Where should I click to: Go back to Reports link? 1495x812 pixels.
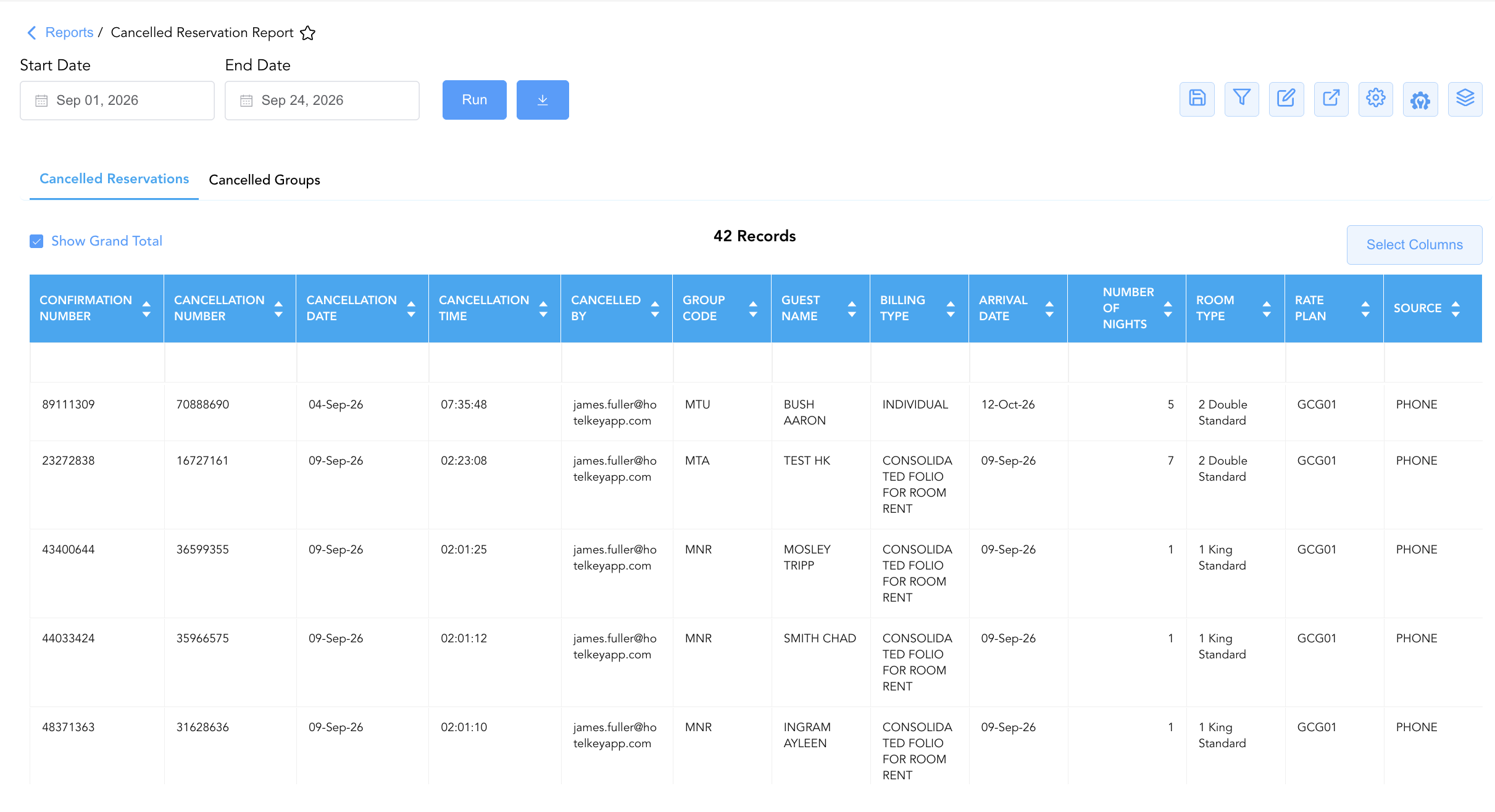69,33
